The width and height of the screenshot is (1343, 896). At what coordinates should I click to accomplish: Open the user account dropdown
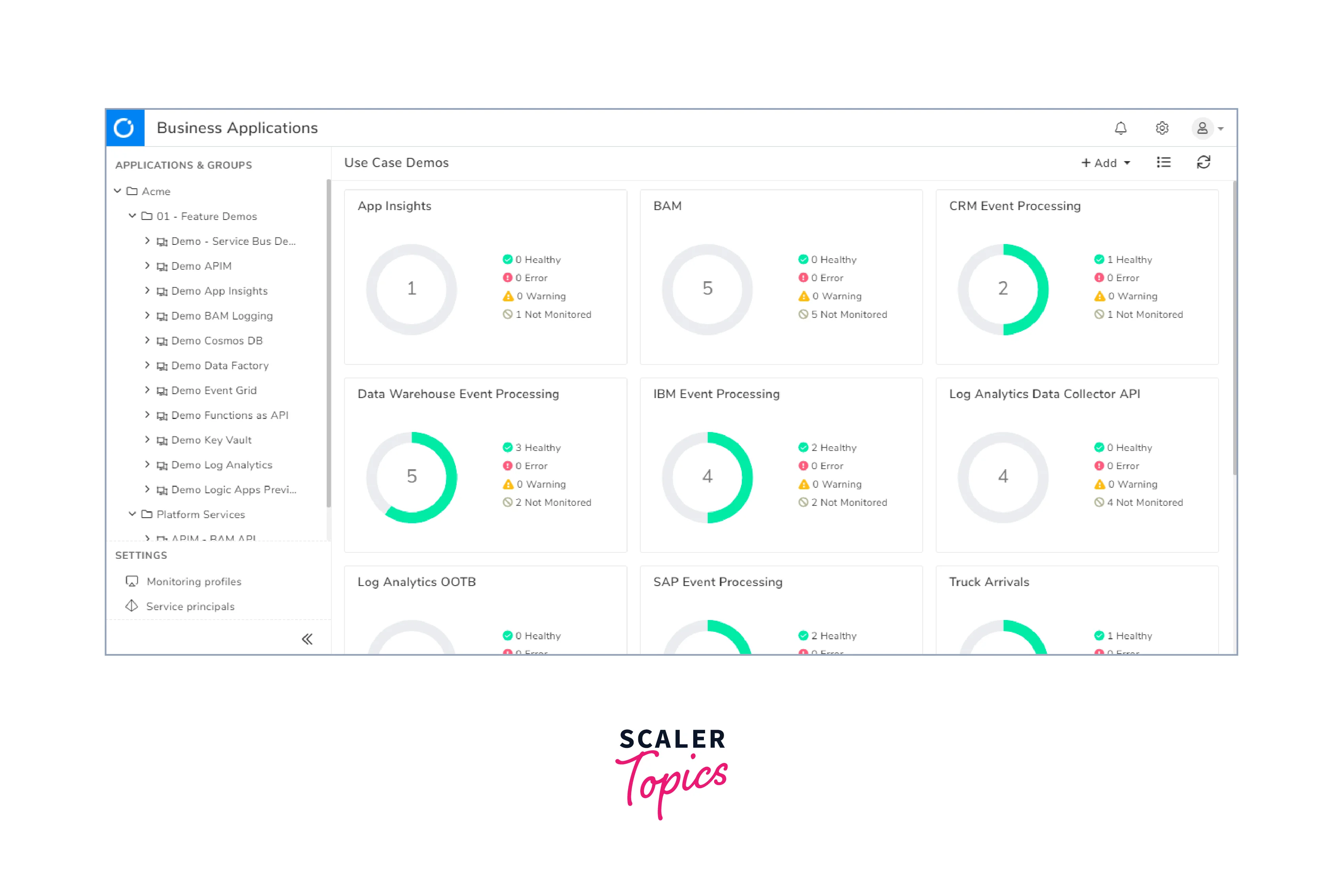tap(1207, 129)
